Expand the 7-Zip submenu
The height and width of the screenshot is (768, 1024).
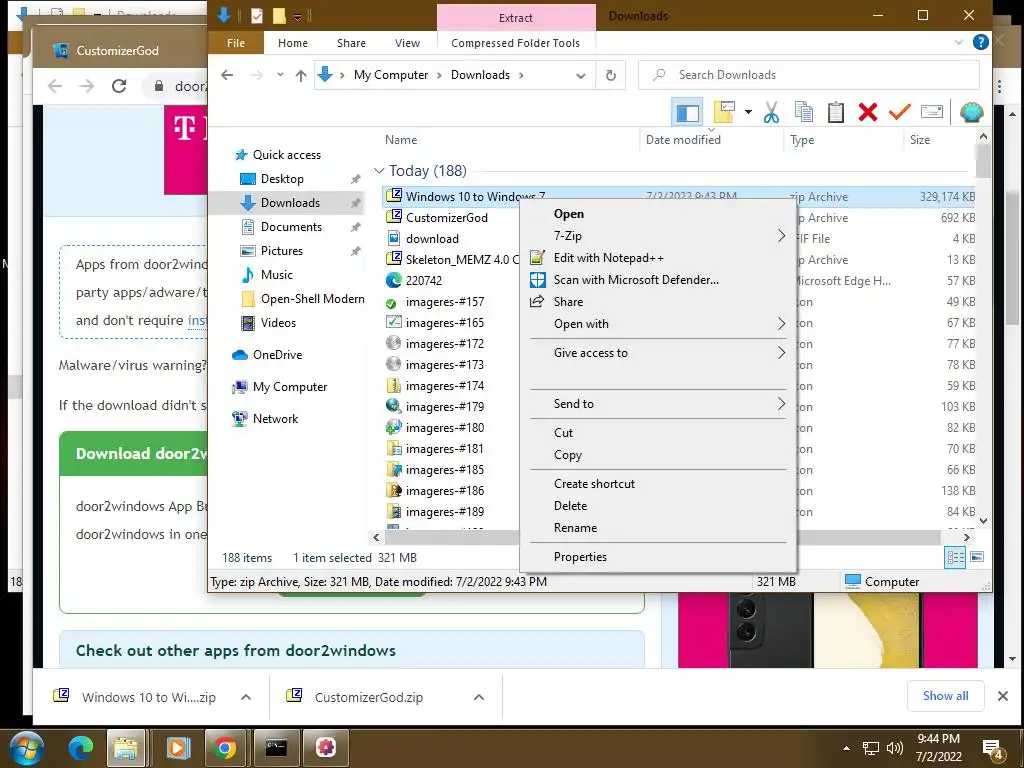658,236
